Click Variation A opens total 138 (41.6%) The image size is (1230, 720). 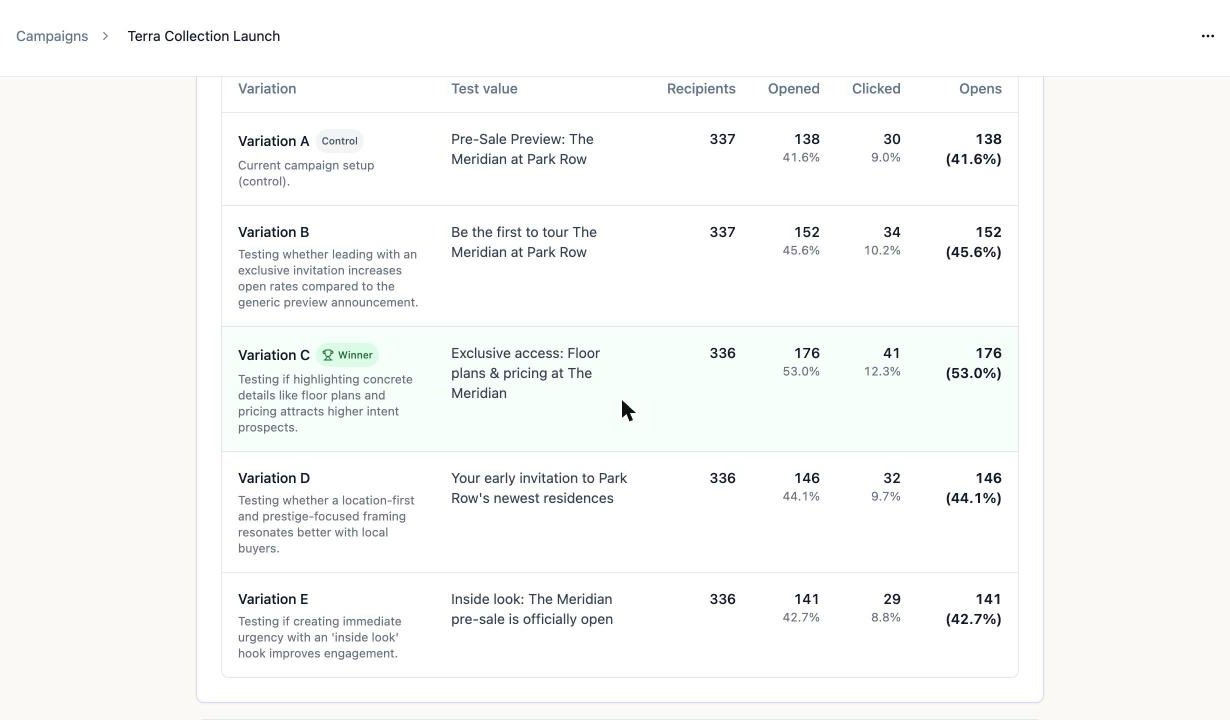point(974,149)
